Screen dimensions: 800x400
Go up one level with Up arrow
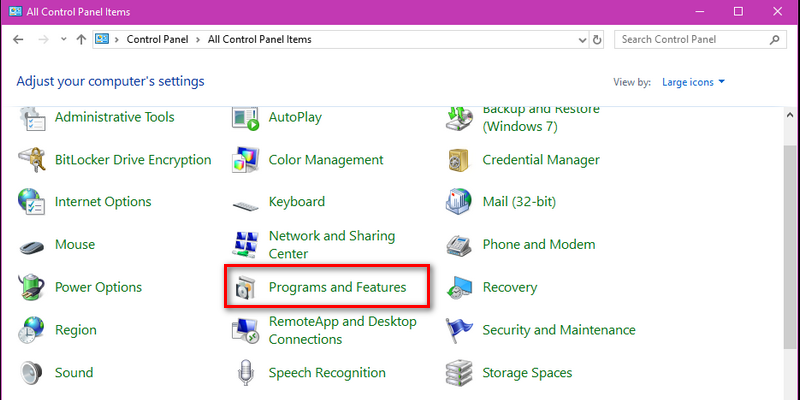(x=81, y=39)
